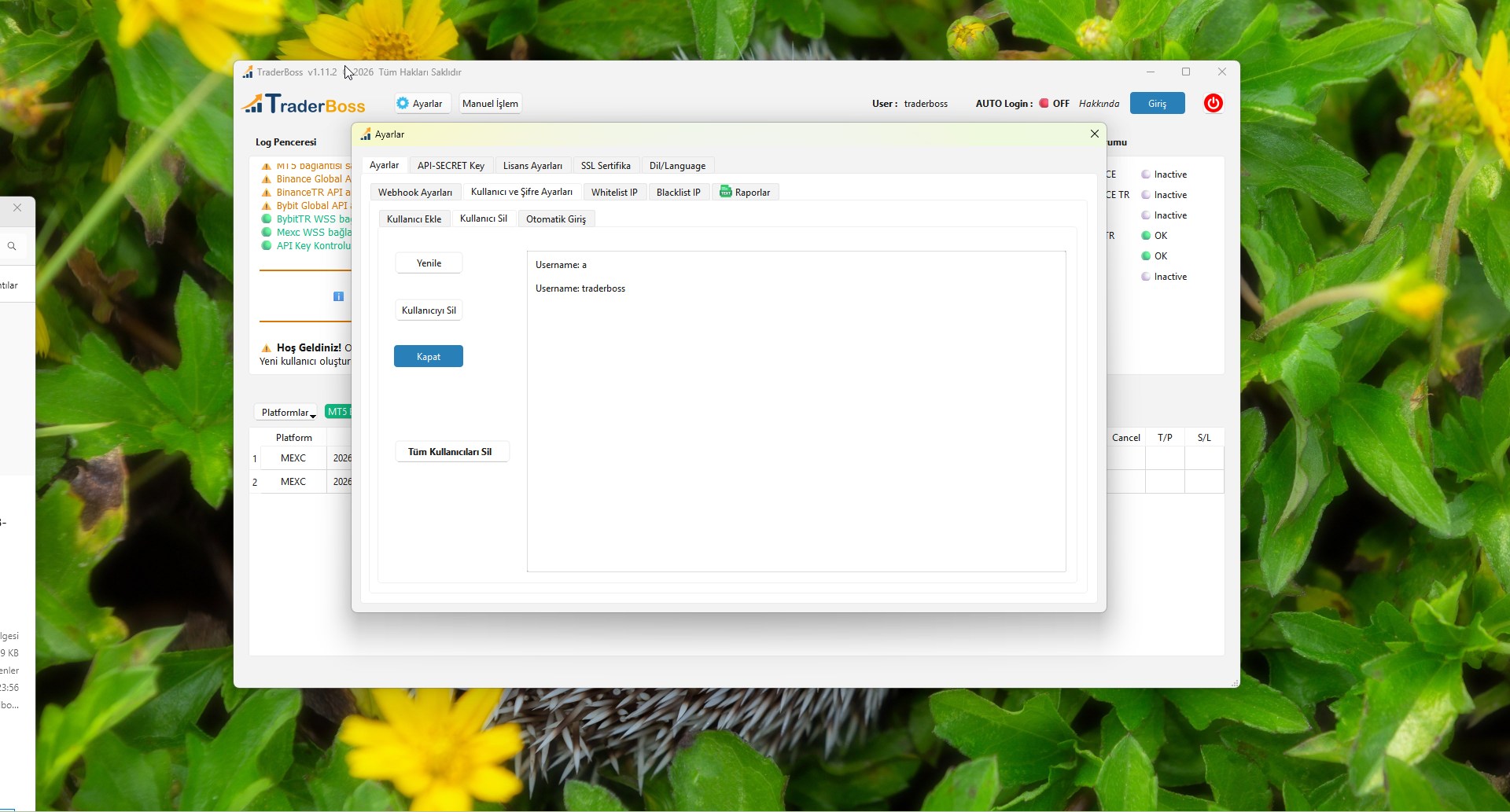1510x812 pixels.
Task: Switch to Kullanıcı Ekle tab
Action: [x=414, y=219]
